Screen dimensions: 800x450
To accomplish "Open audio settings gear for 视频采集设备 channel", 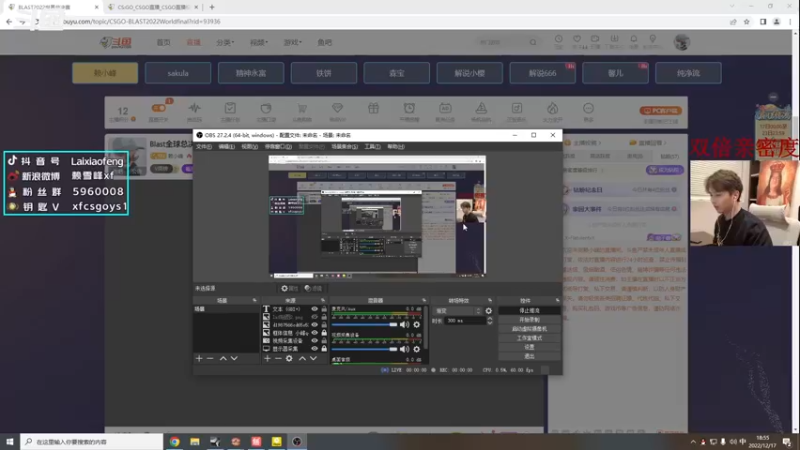I will pos(417,349).
